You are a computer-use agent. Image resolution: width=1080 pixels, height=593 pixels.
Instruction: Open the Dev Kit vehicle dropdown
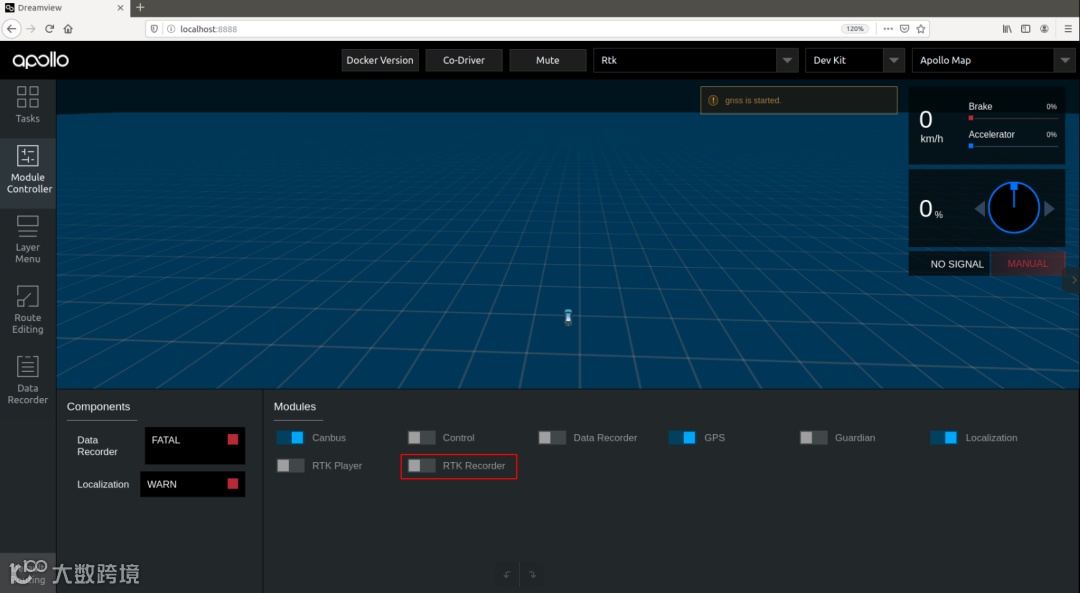click(x=854, y=60)
